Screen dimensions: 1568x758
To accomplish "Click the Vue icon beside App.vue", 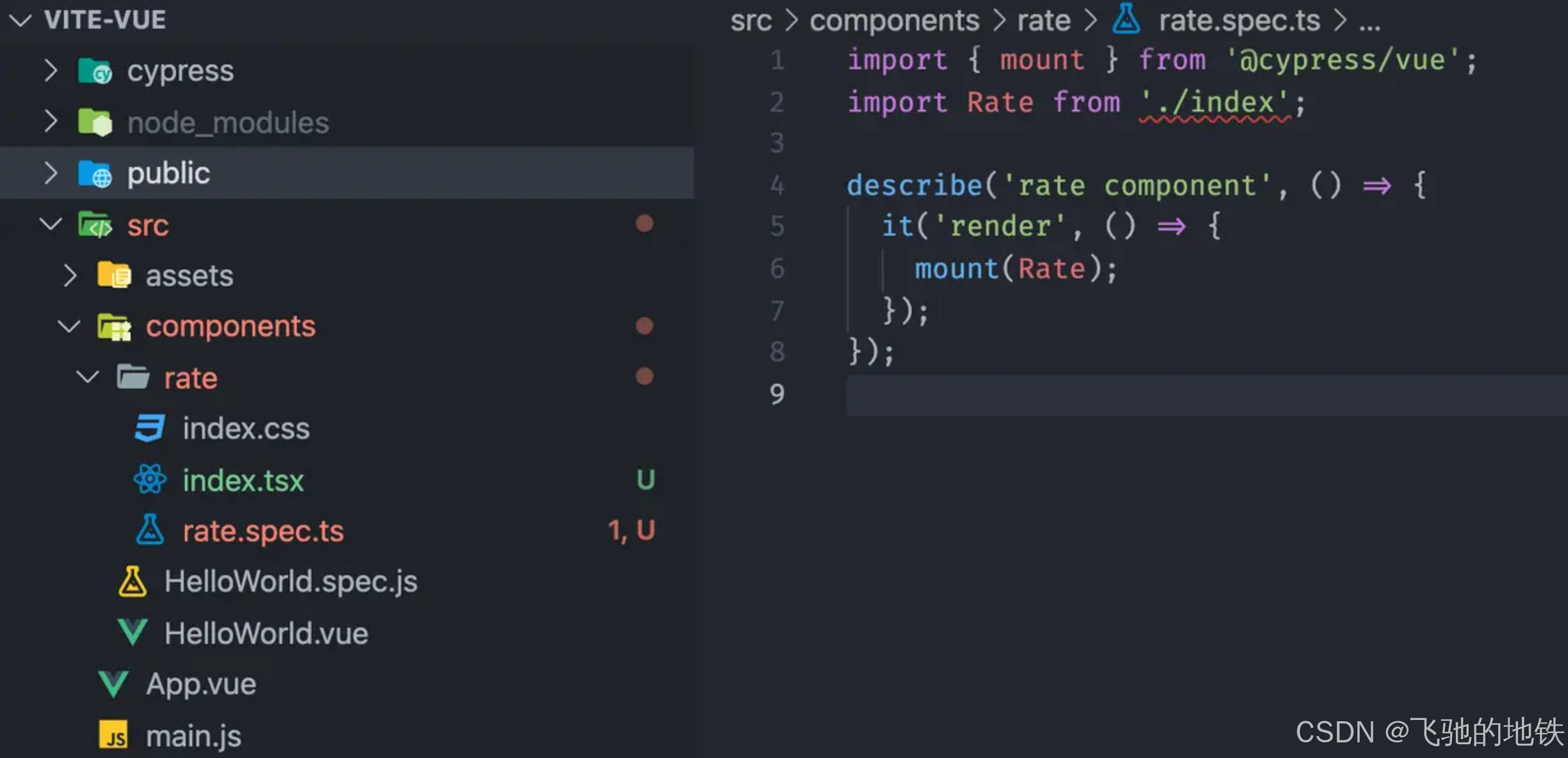I will (x=113, y=684).
